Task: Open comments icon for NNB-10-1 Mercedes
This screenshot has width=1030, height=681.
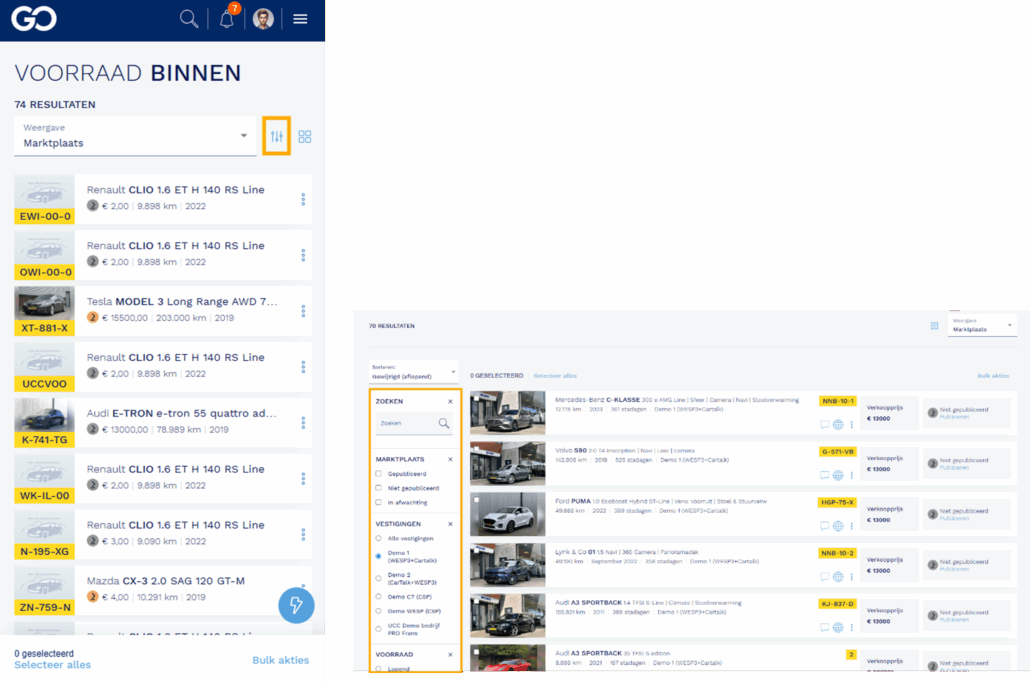Action: click(824, 424)
